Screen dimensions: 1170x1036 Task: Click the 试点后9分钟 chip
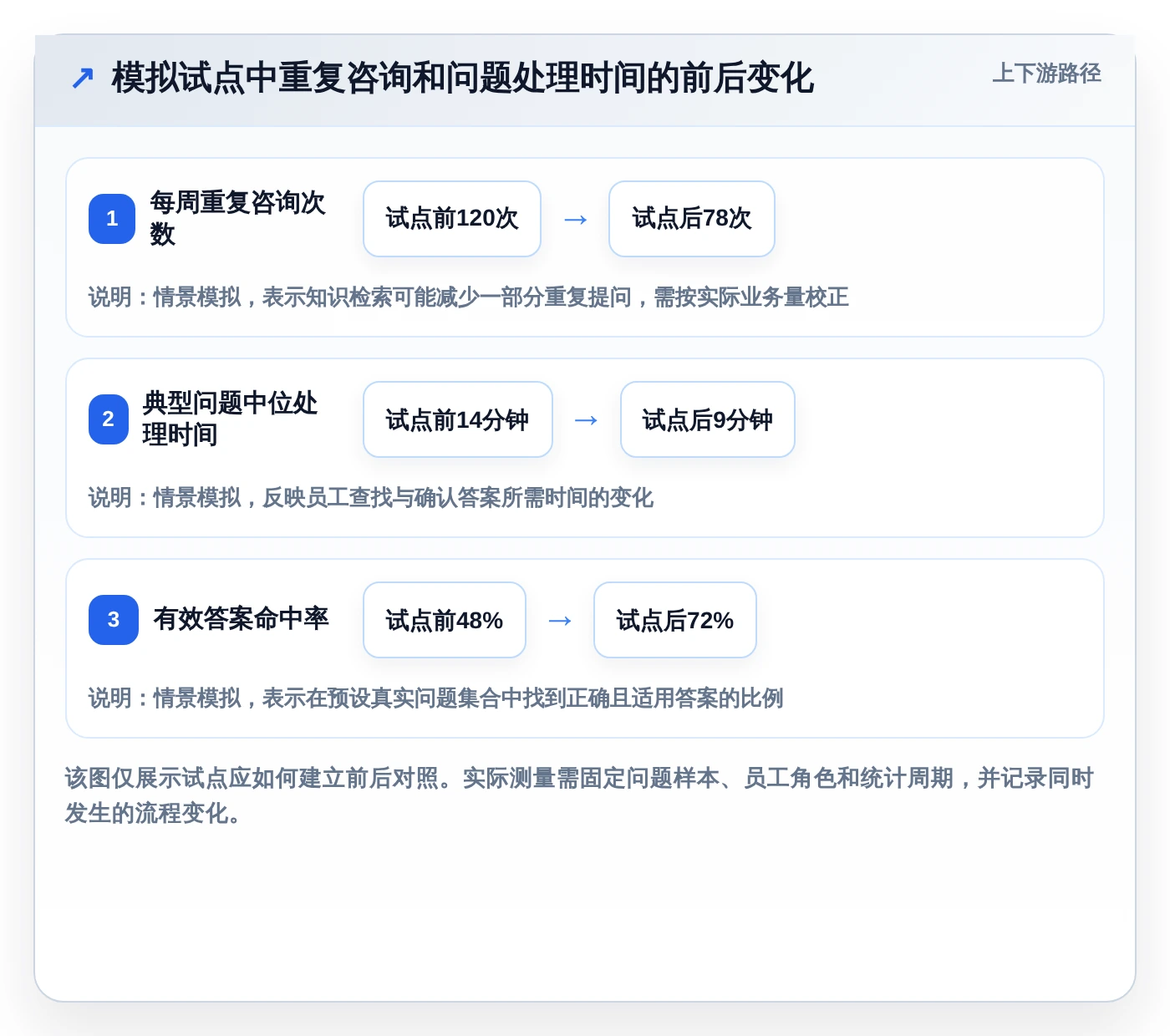tap(708, 419)
